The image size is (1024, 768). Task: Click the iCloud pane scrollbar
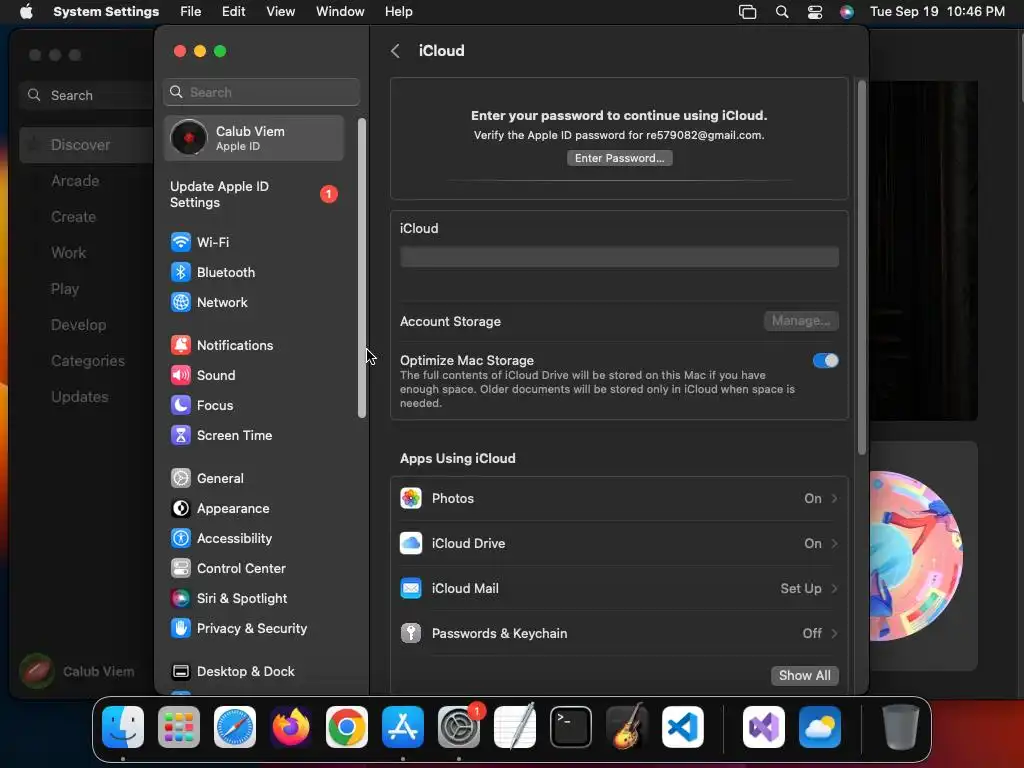[861, 268]
